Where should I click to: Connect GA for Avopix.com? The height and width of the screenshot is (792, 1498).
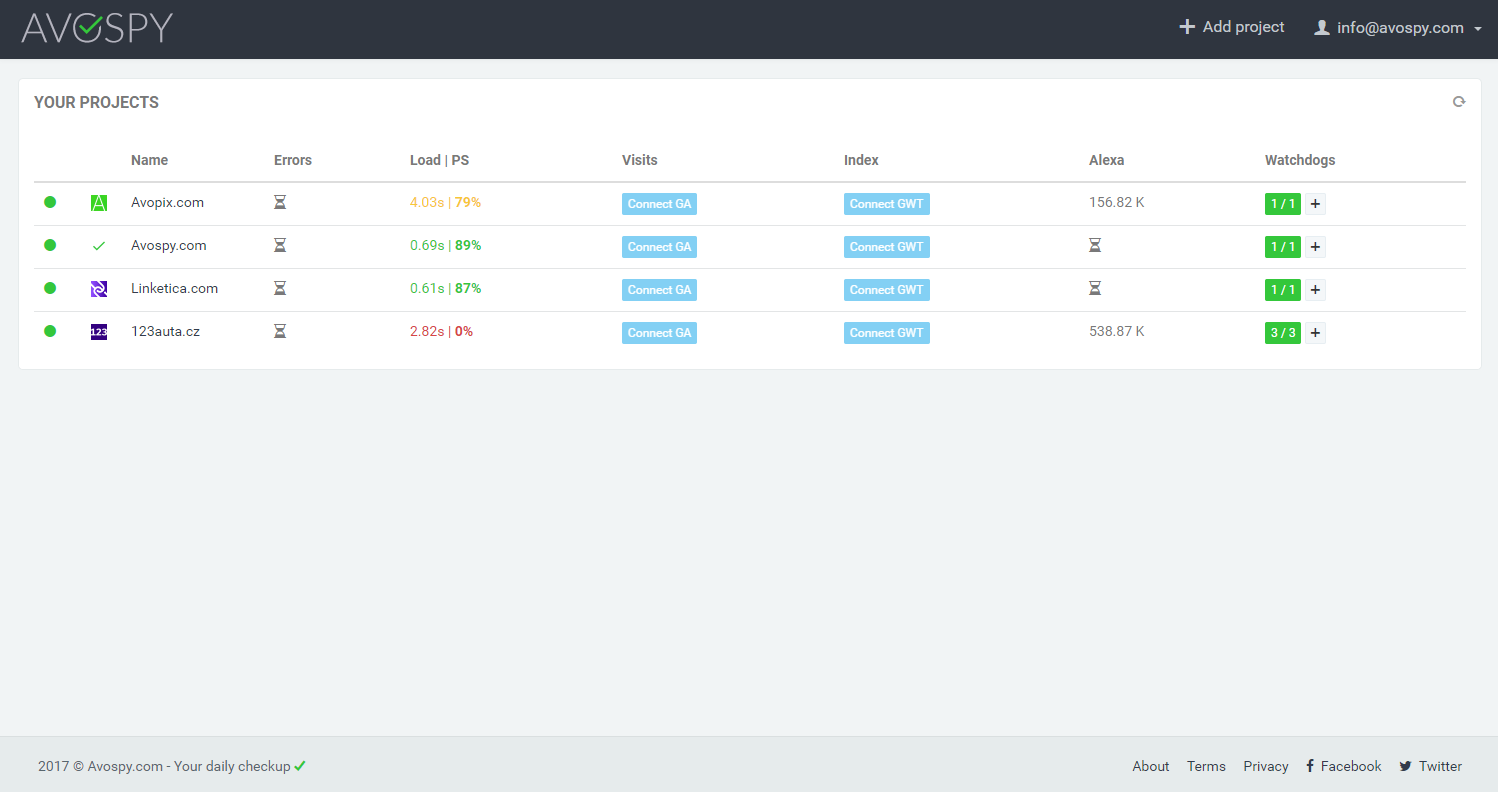click(659, 204)
